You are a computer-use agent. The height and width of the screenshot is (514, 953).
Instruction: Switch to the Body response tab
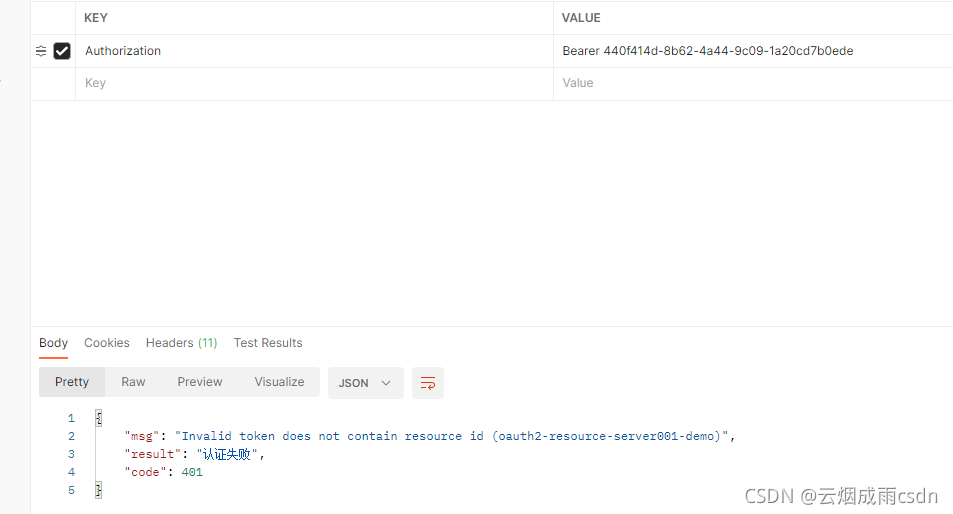click(x=53, y=343)
